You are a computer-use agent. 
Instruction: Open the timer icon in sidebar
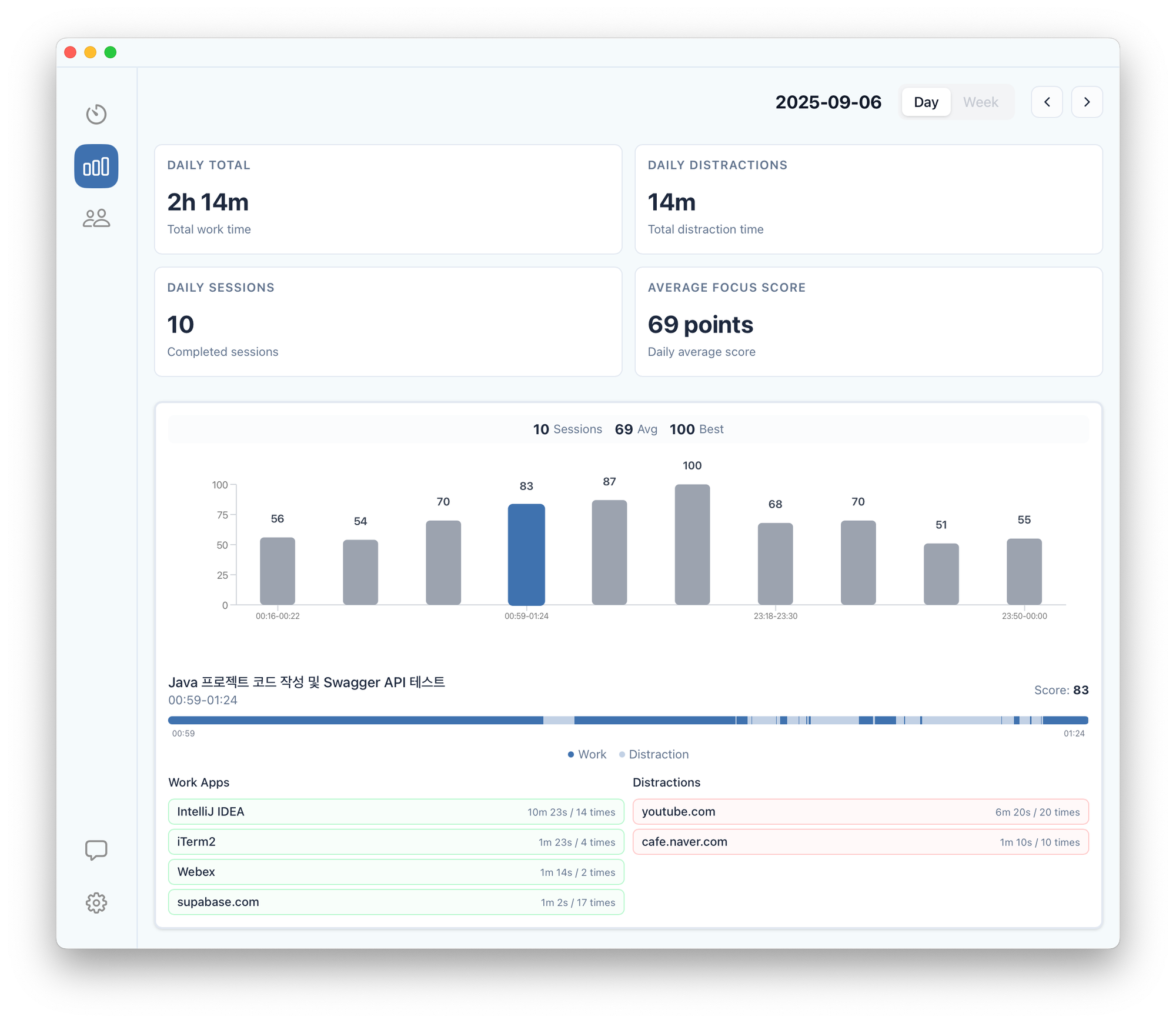(x=96, y=114)
